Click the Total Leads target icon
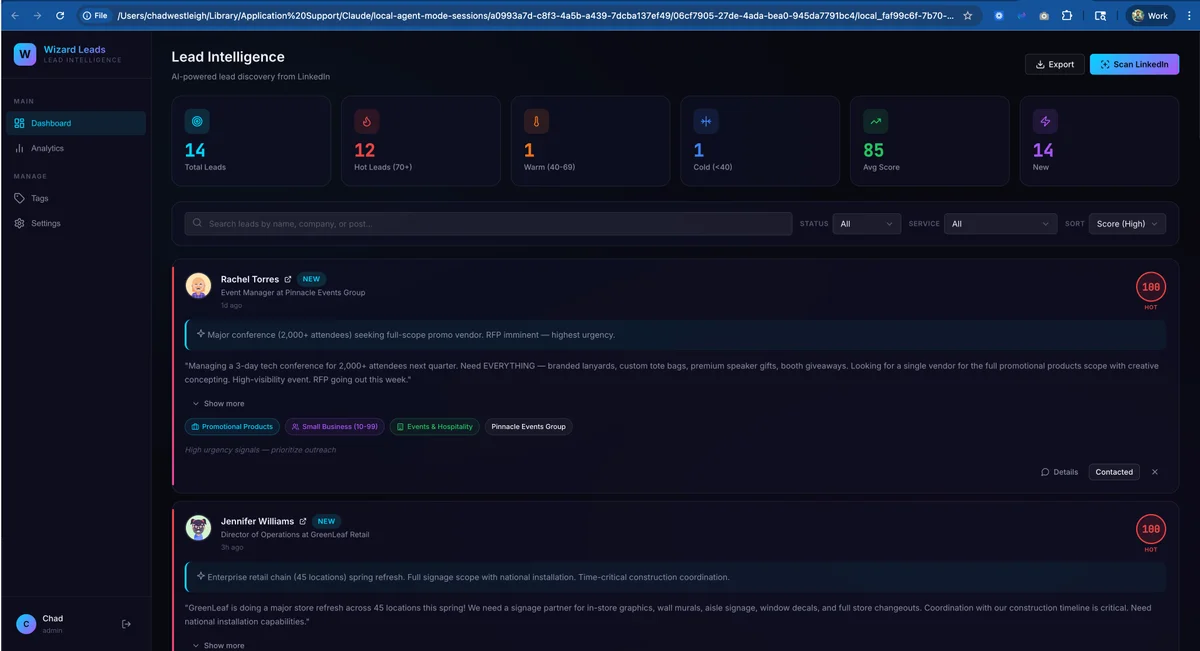Screen dimensions: 1200x651 coord(197,121)
